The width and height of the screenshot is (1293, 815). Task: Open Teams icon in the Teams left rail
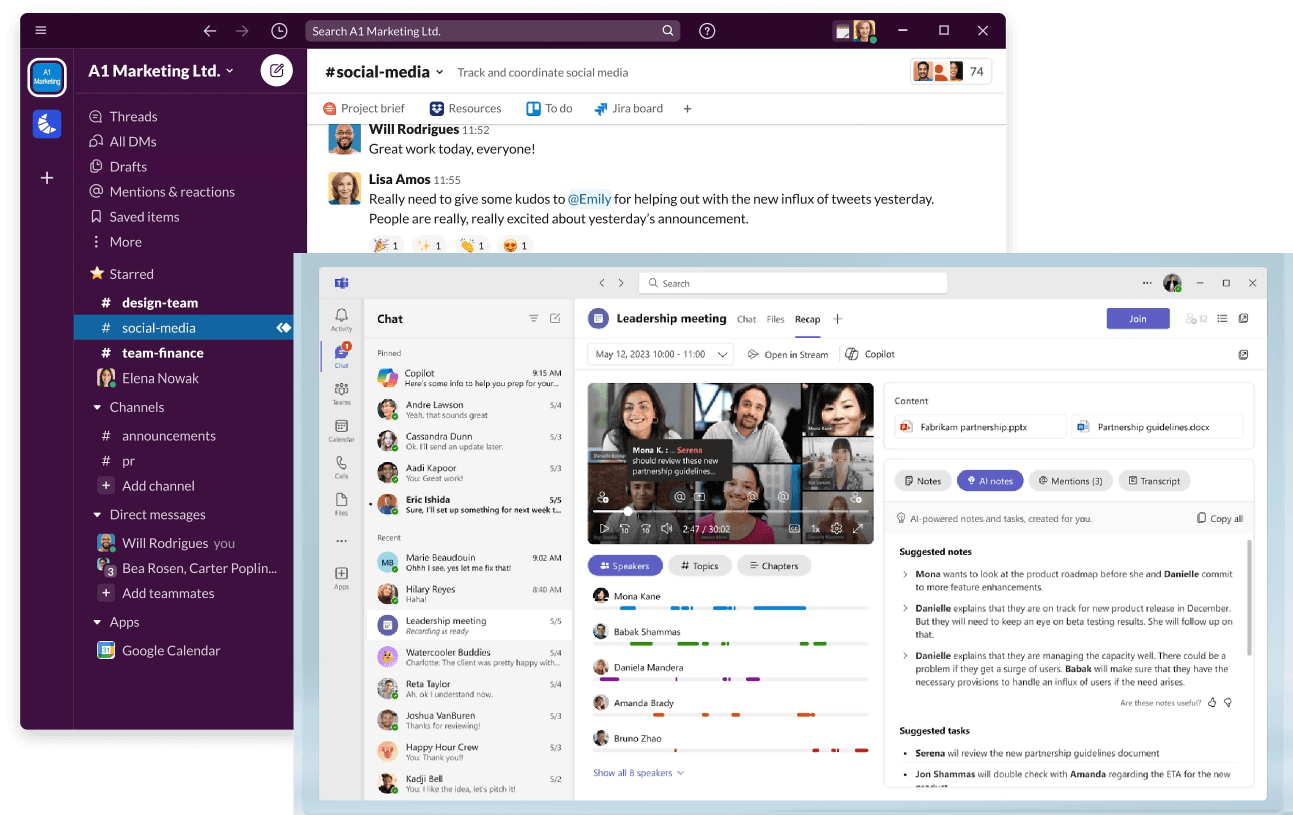click(342, 392)
